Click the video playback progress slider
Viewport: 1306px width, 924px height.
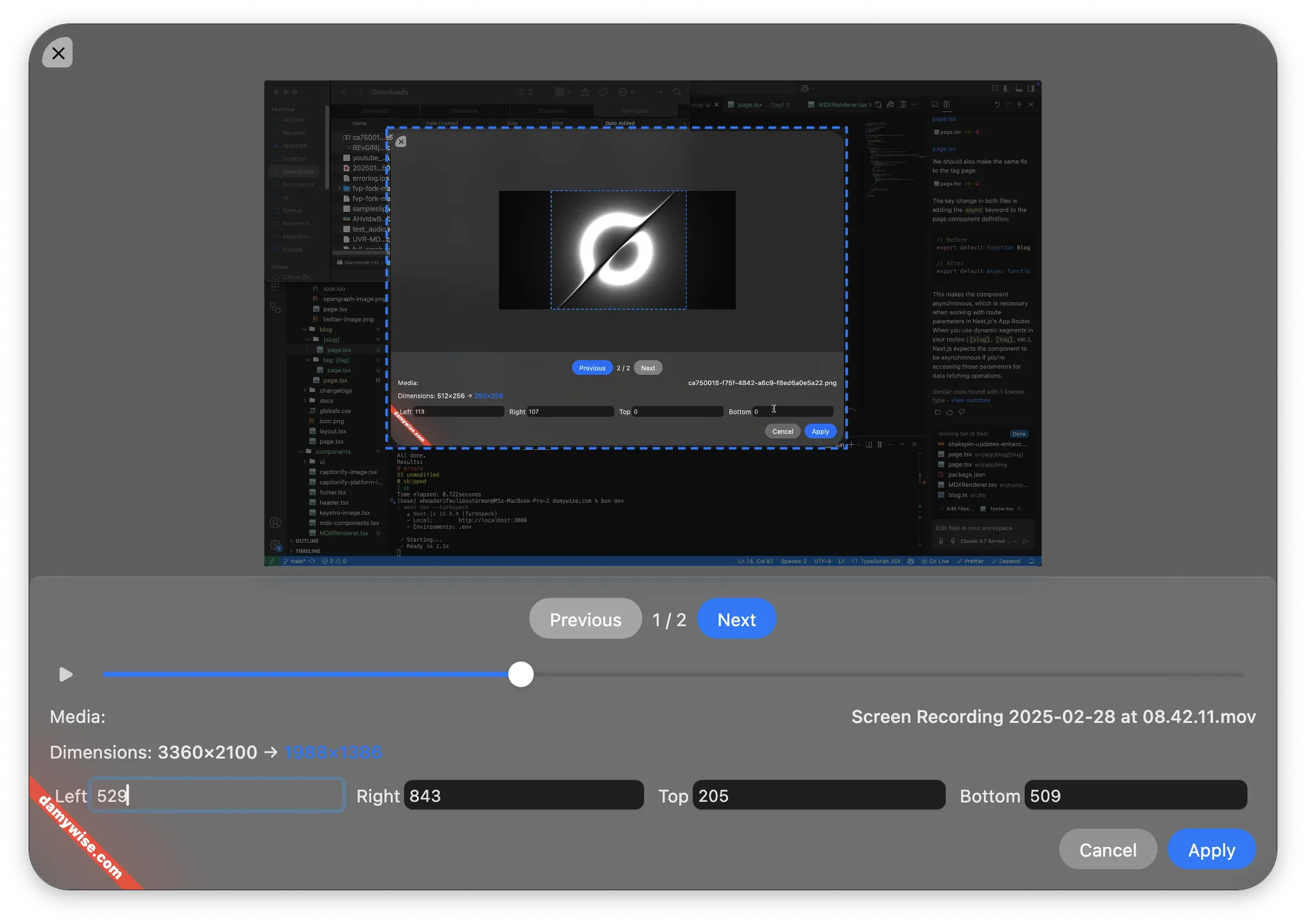pyautogui.click(x=521, y=675)
